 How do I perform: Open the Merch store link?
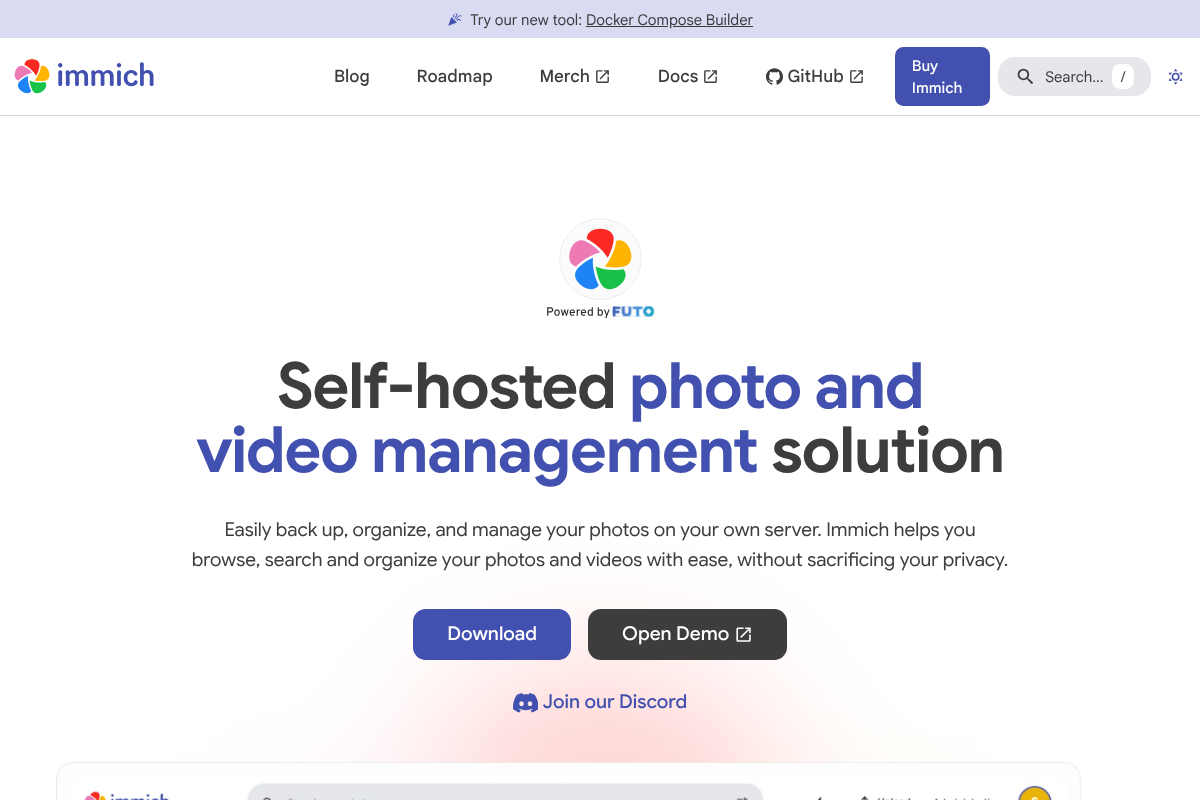575,76
